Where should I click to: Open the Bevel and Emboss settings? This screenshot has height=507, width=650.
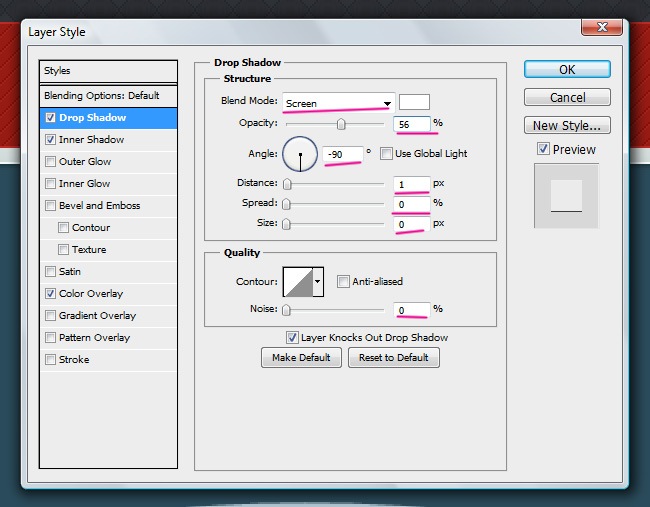[99, 206]
